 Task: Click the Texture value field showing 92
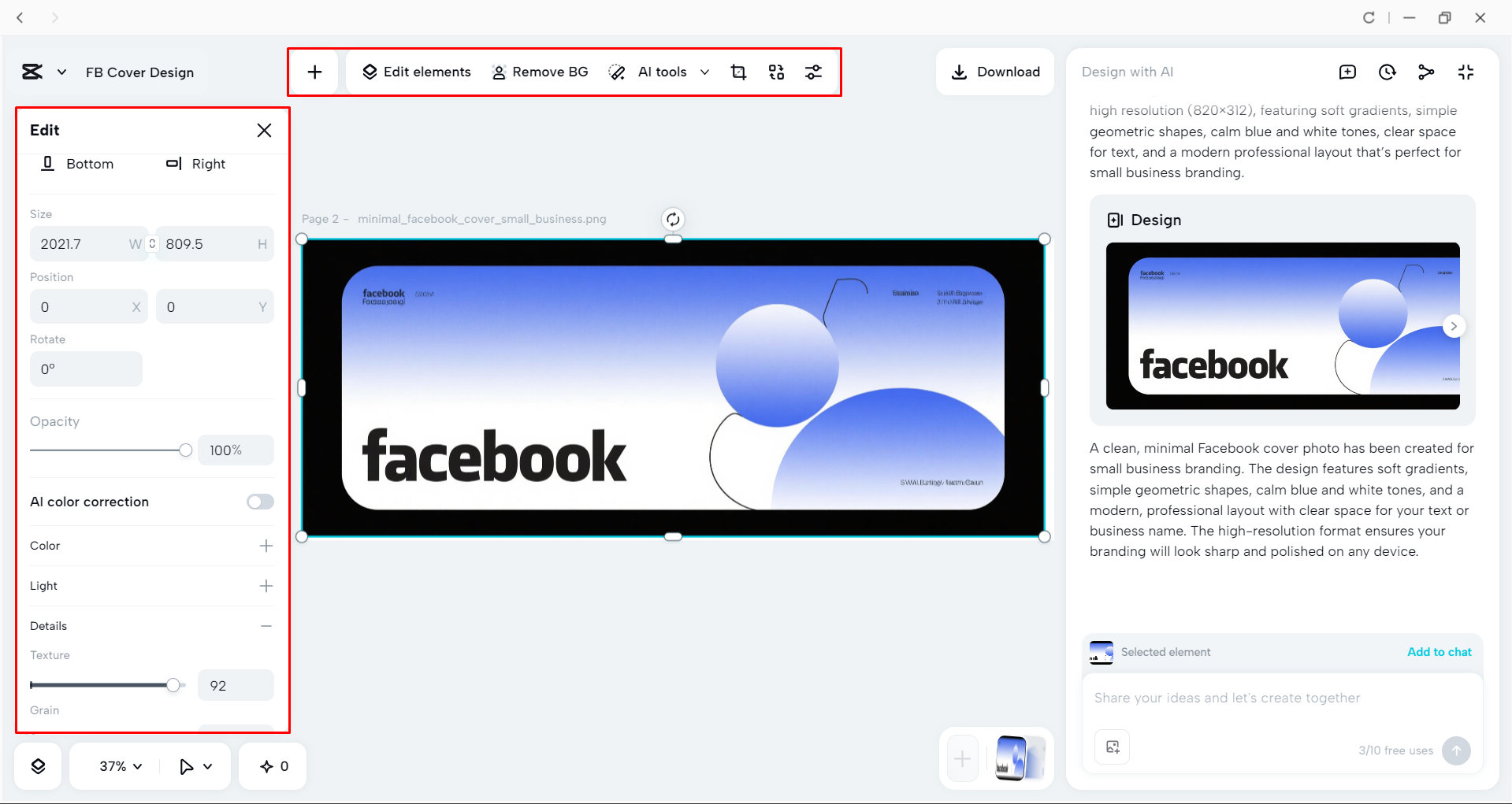tap(236, 686)
